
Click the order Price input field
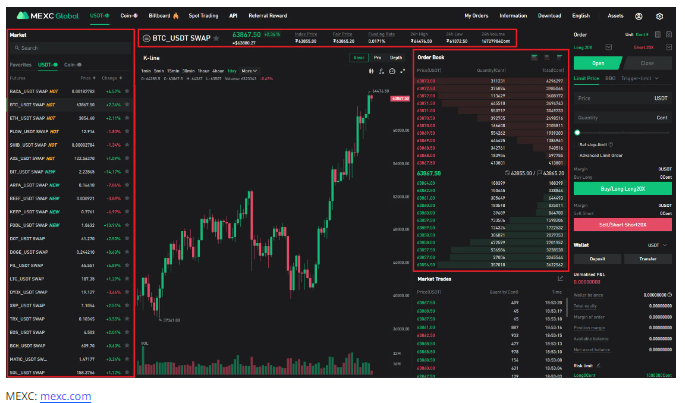[x=623, y=98]
